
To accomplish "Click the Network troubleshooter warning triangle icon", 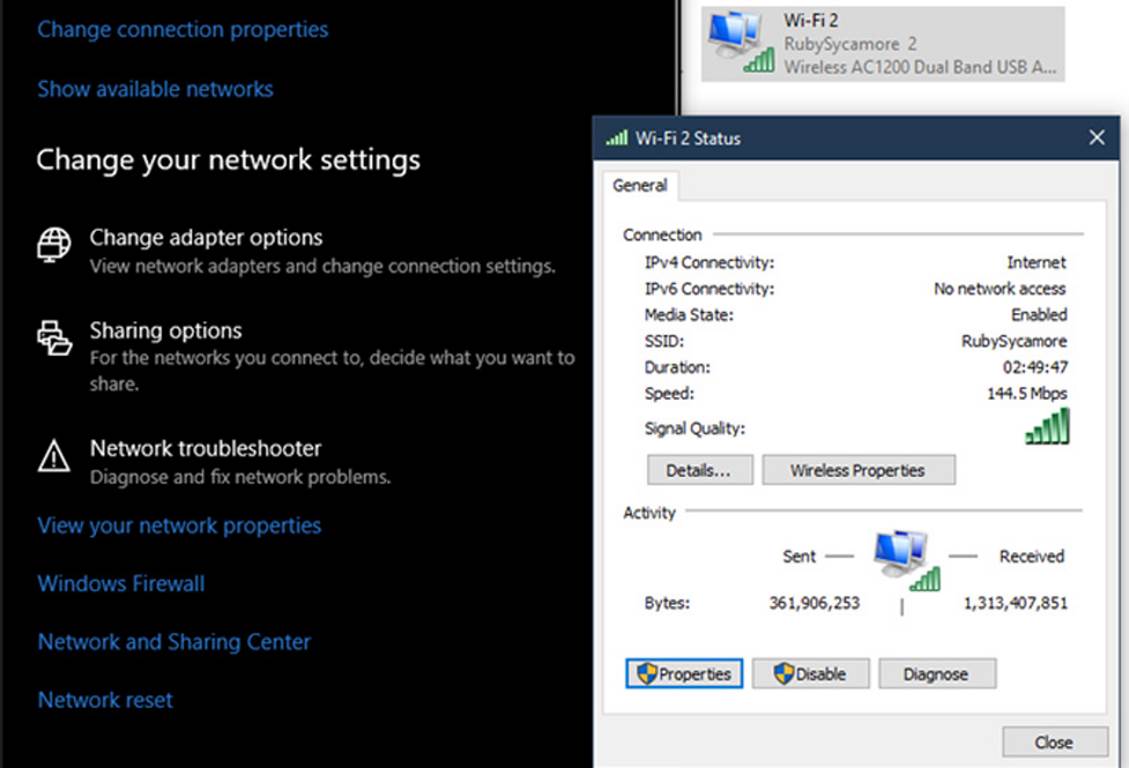I will [x=54, y=456].
